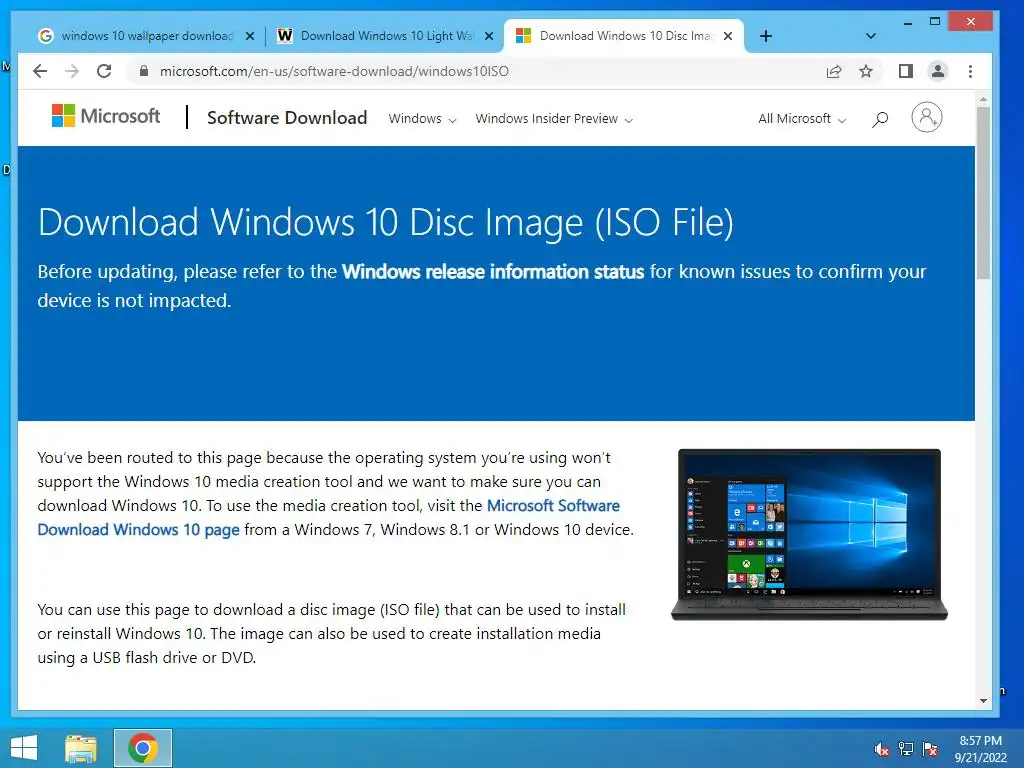Open the Windows Start menu
Viewport: 1024px width, 768px height.
coord(24,748)
